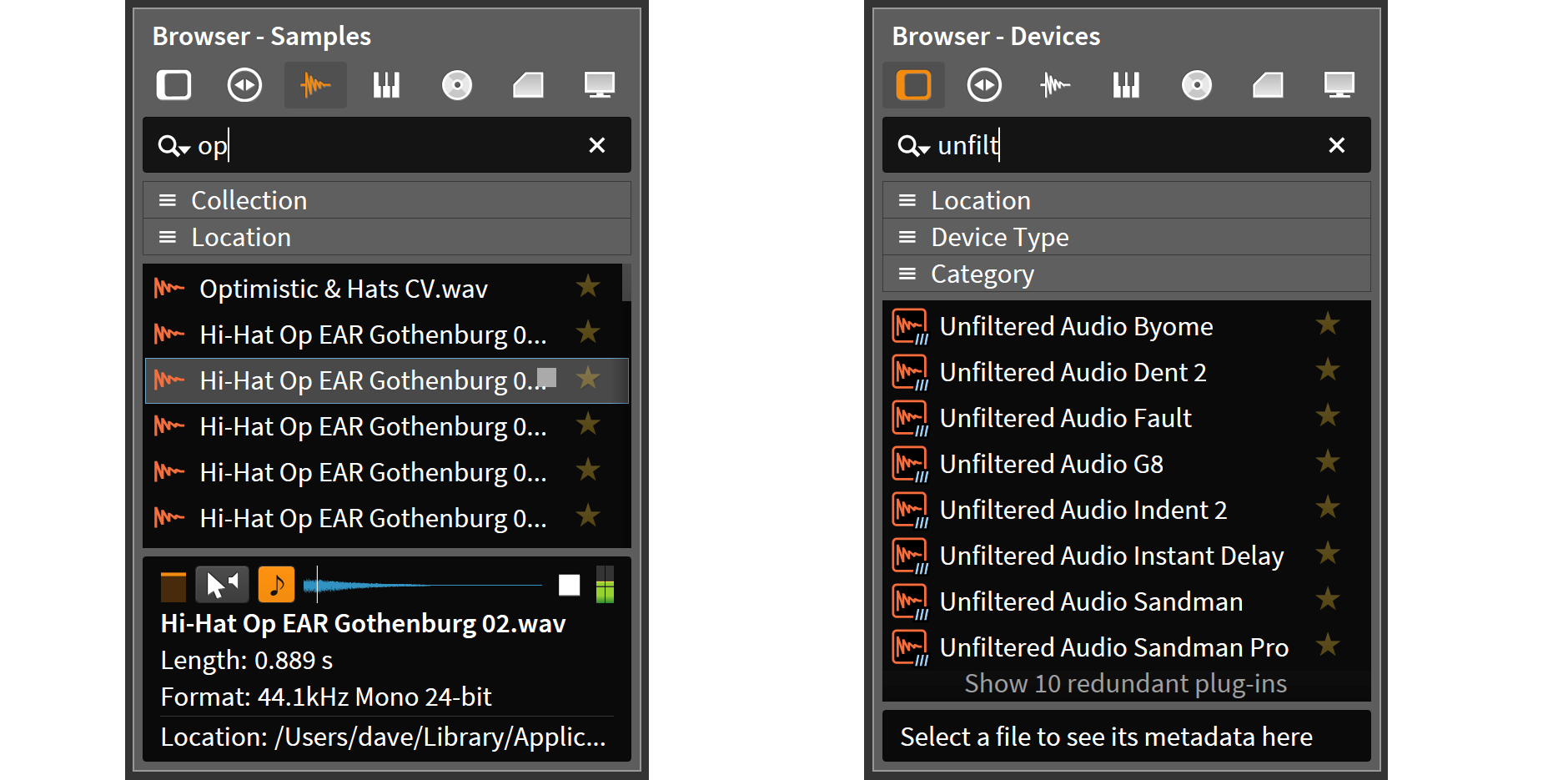Star Unfiltered Audio Byome as favorite
This screenshot has height=780, width=1568.
[x=1328, y=324]
